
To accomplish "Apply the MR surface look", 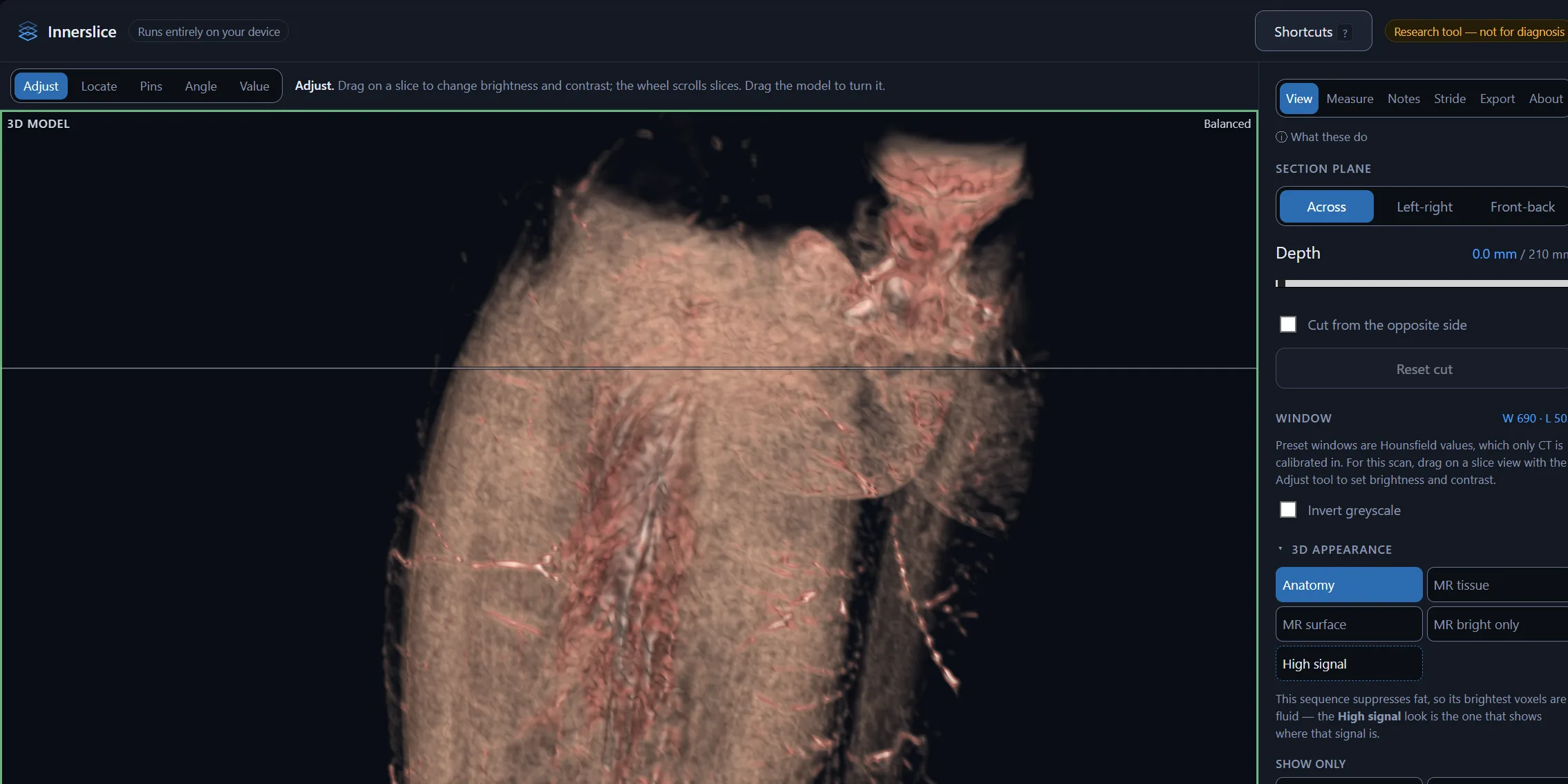I will click(x=1348, y=624).
